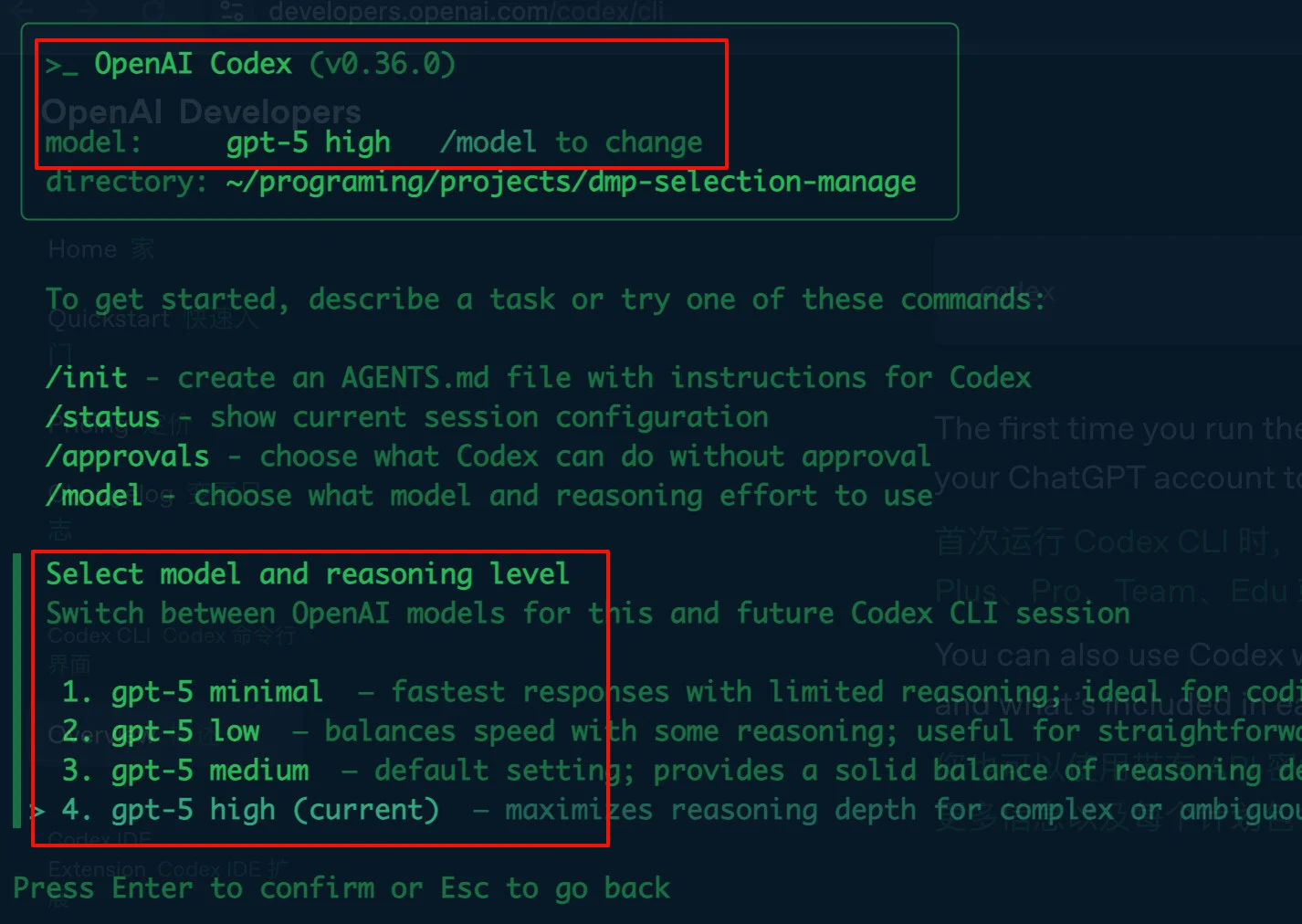
Task: Click the selection arrow beside option 4
Action: pyautogui.click(x=37, y=811)
